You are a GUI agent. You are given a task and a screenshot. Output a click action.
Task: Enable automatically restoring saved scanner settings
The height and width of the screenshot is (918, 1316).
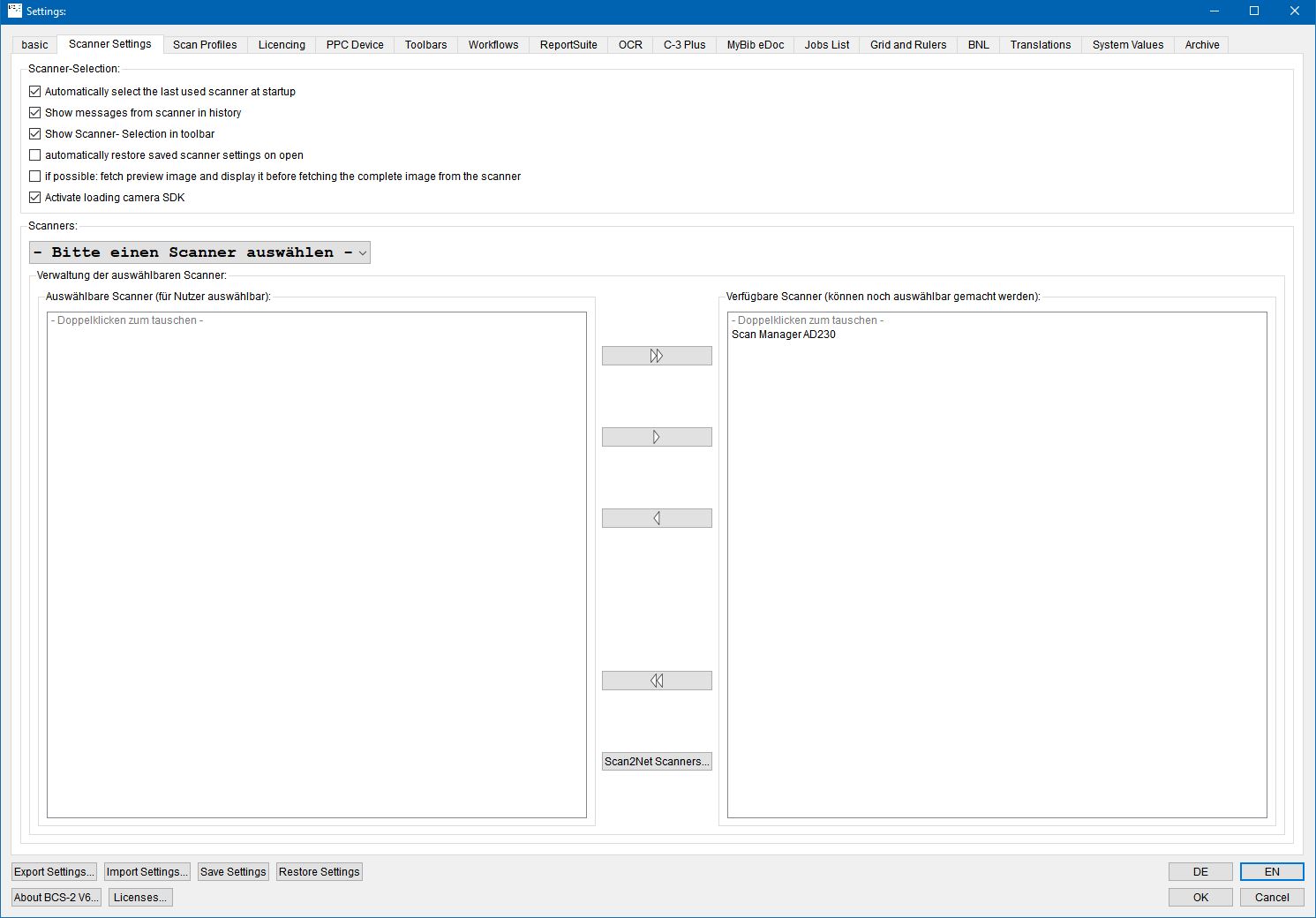tap(34, 154)
